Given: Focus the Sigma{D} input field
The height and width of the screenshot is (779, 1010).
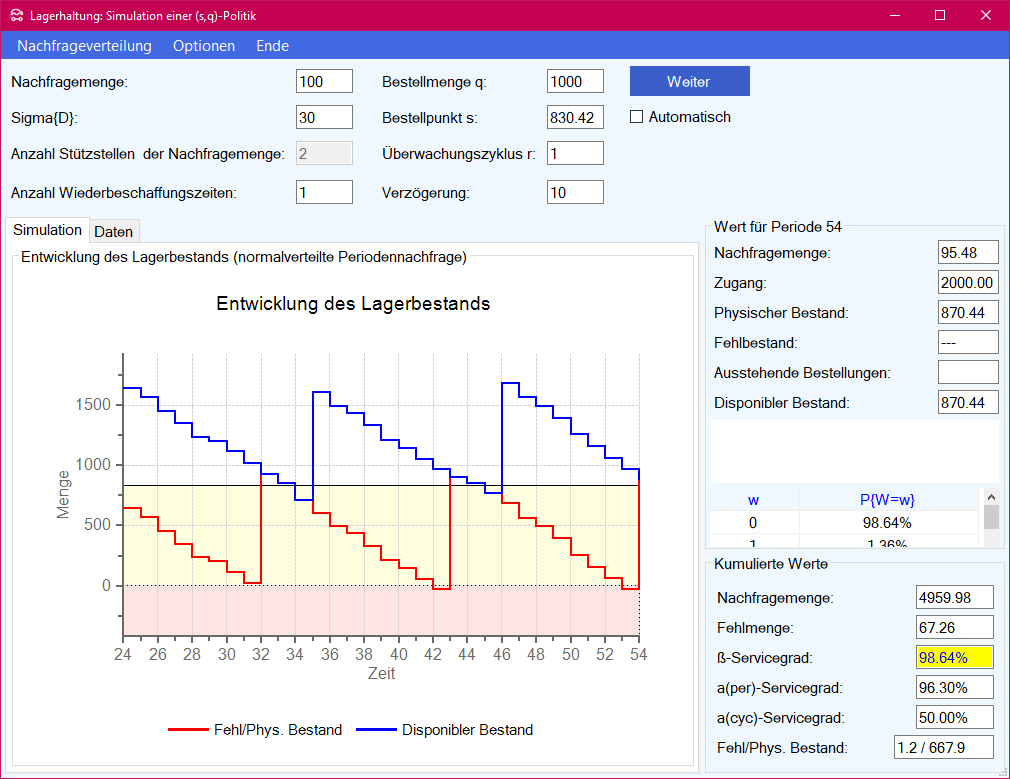Looking at the screenshot, I should pyautogui.click(x=324, y=117).
